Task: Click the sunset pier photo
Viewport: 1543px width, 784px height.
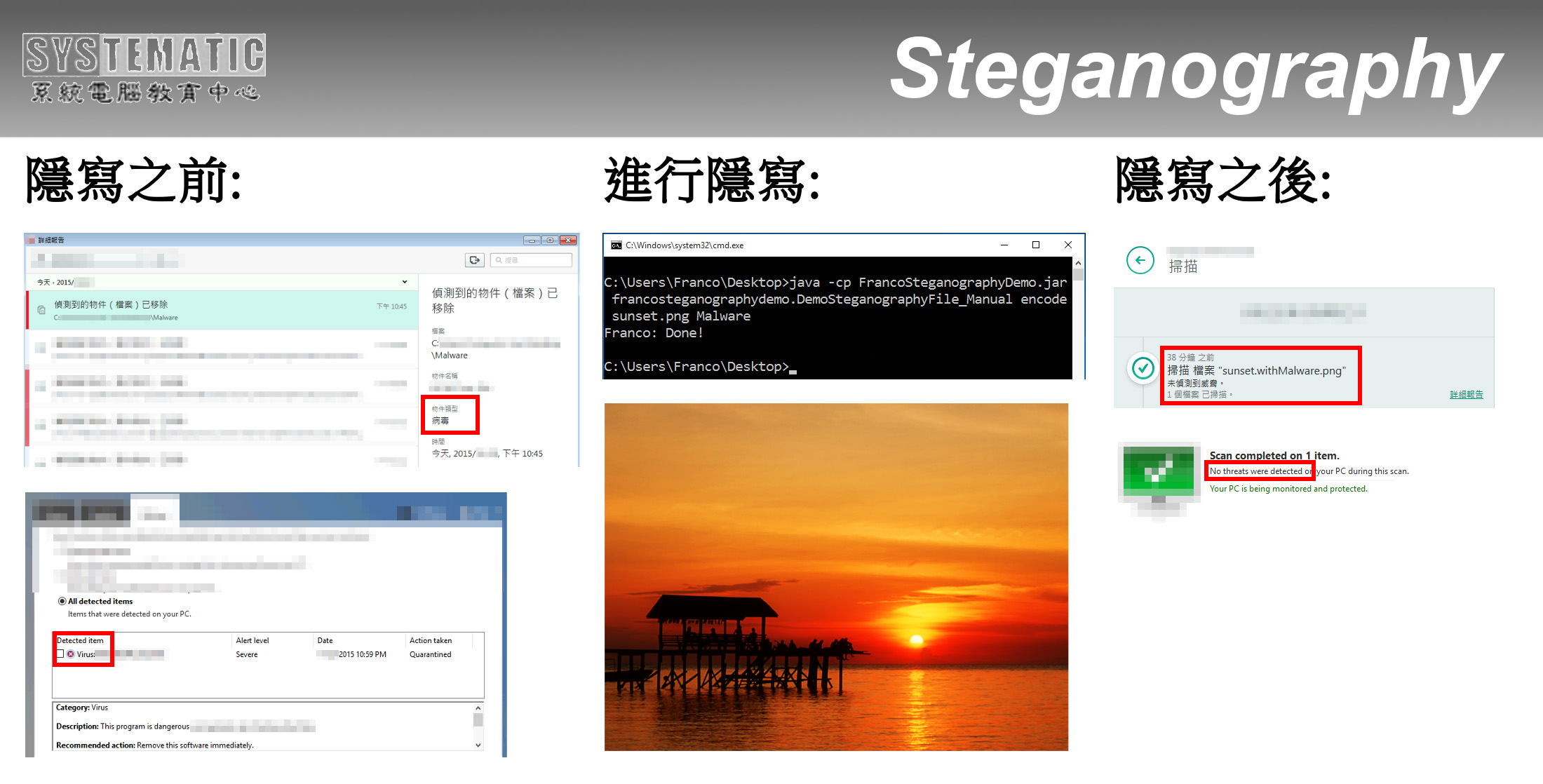Action: pos(836,576)
